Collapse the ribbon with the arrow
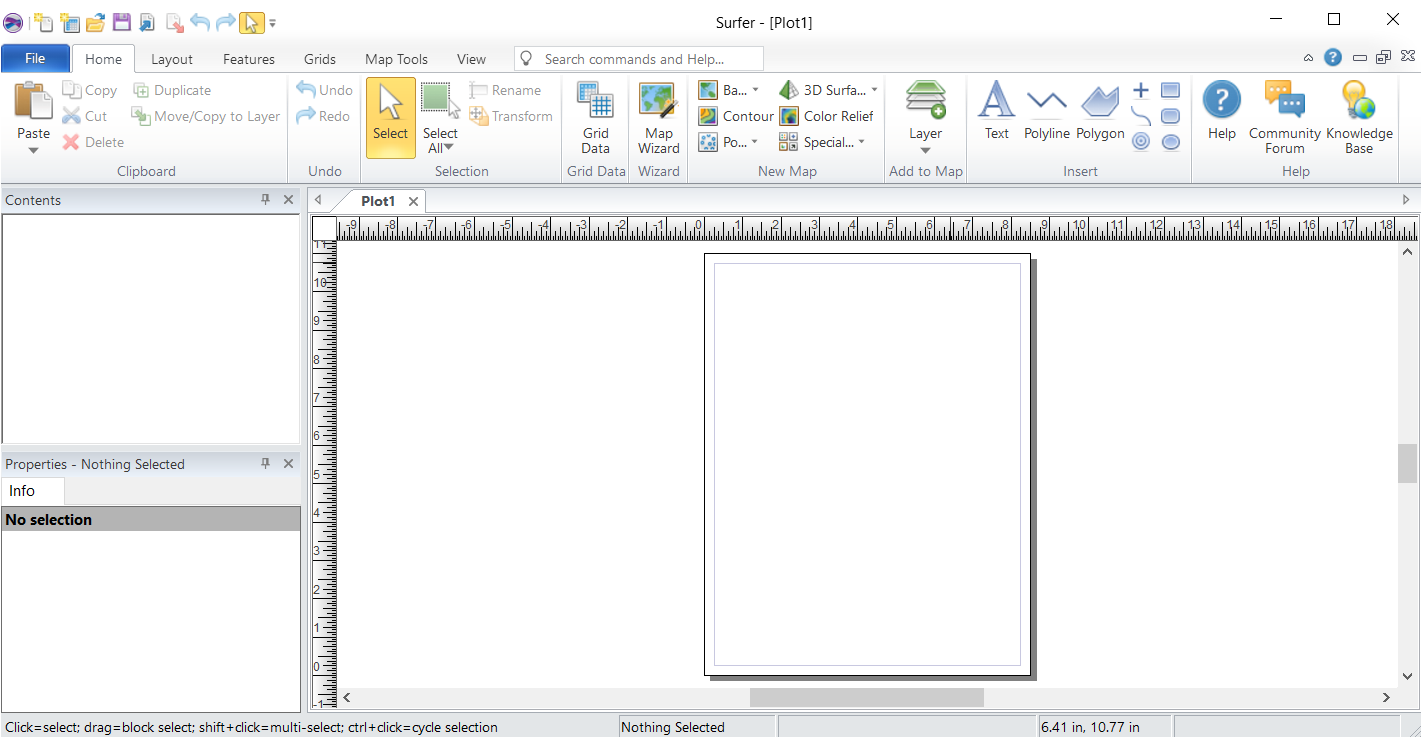The height and width of the screenshot is (737, 1421). click(x=1309, y=59)
